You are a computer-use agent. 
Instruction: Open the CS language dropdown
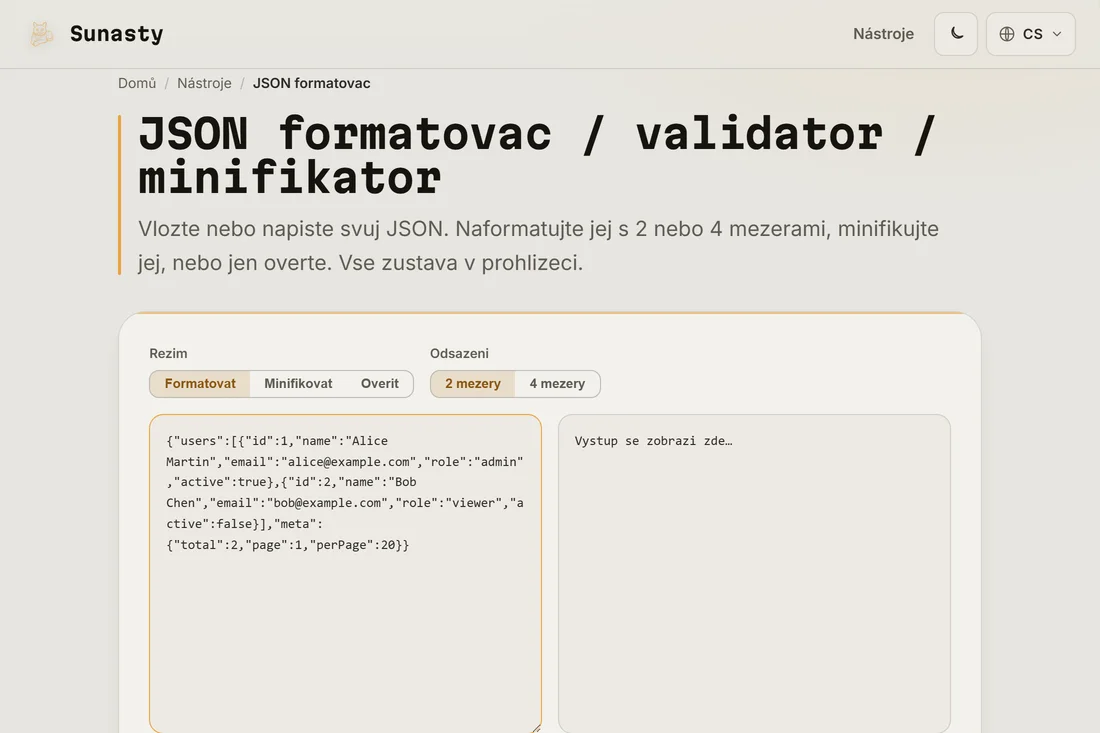(1031, 34)
